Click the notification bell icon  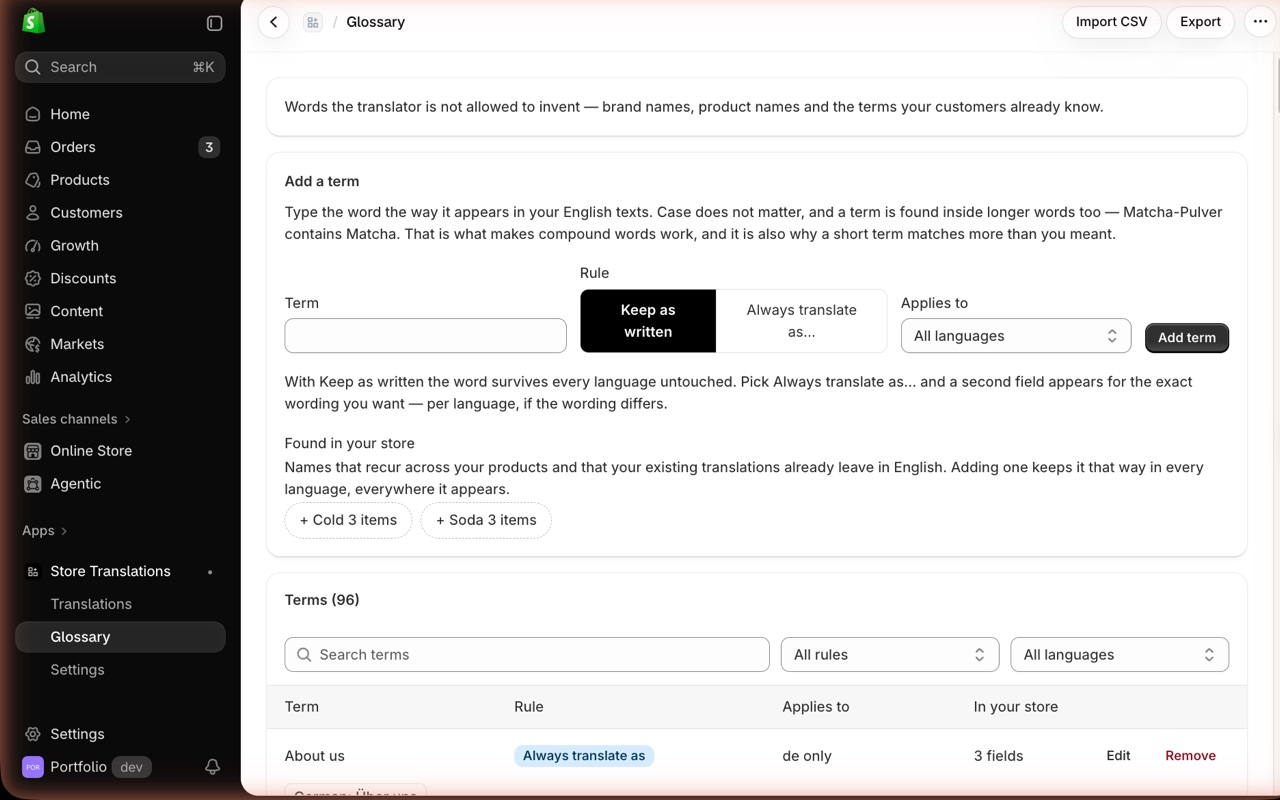tap(212, 767)
